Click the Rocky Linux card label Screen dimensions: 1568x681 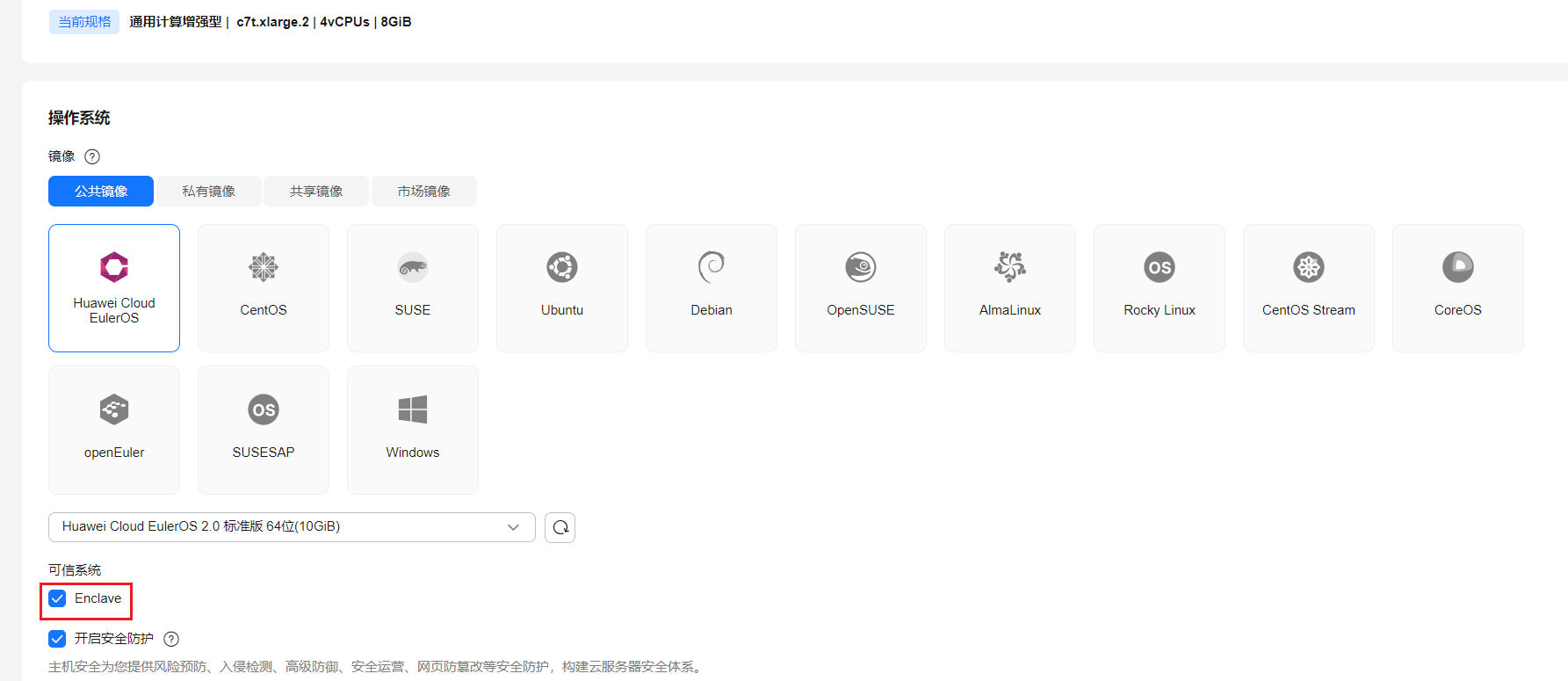1160,310
